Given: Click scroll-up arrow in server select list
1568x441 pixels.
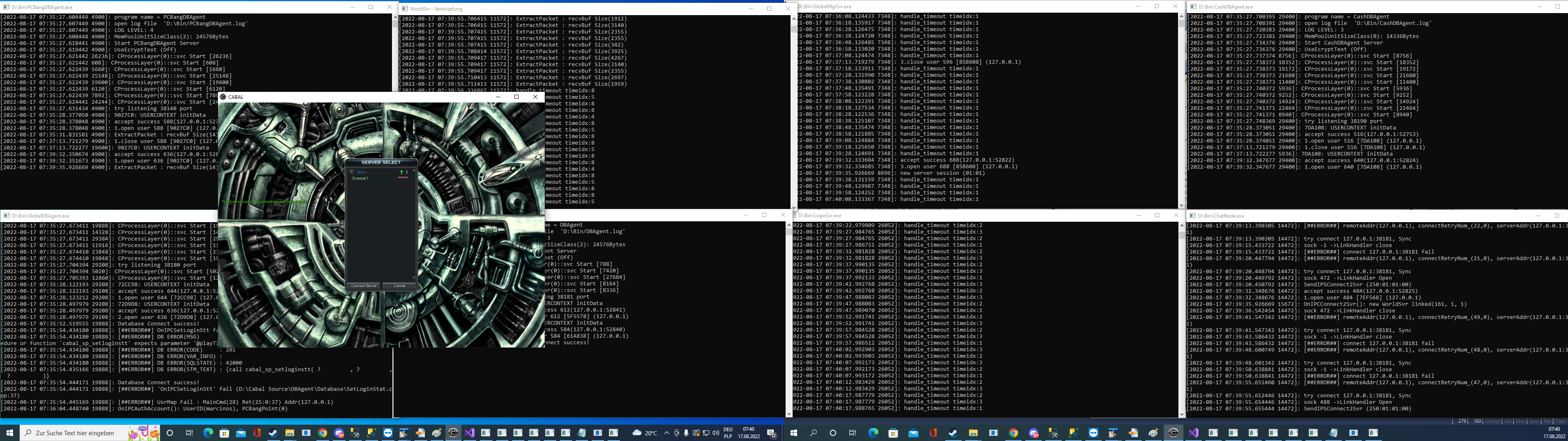Looking at the screenshot, I should pos(414,170).
